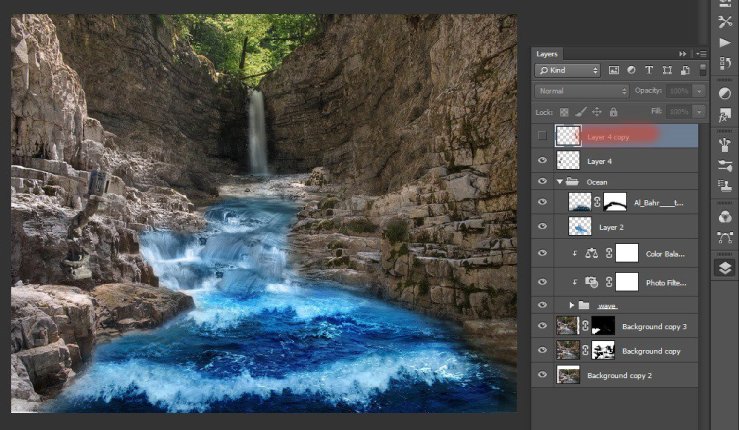Open the Kind filter type dropdown

click(567, 71)
